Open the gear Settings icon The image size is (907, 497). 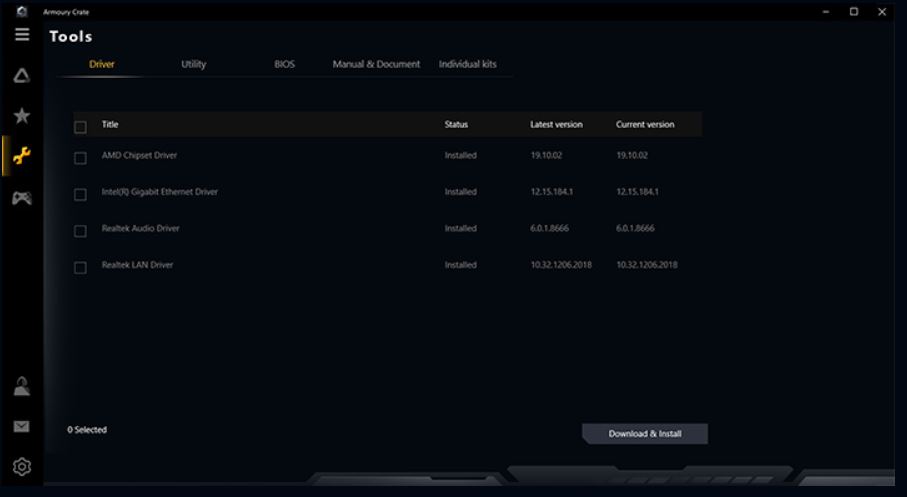pos(21,467)
